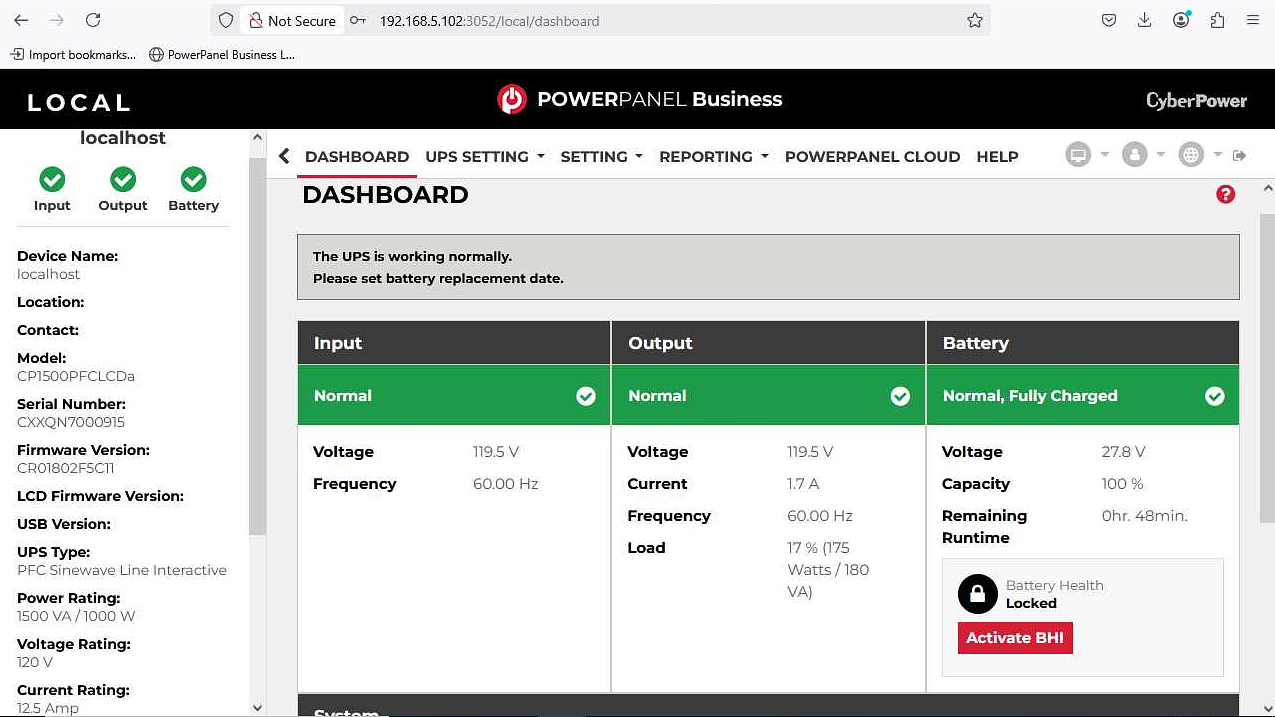The height and width of the screenshot is (717, 1275).
Task: Expand the REPORTING dropdown menu
Action: click(714, 157)
